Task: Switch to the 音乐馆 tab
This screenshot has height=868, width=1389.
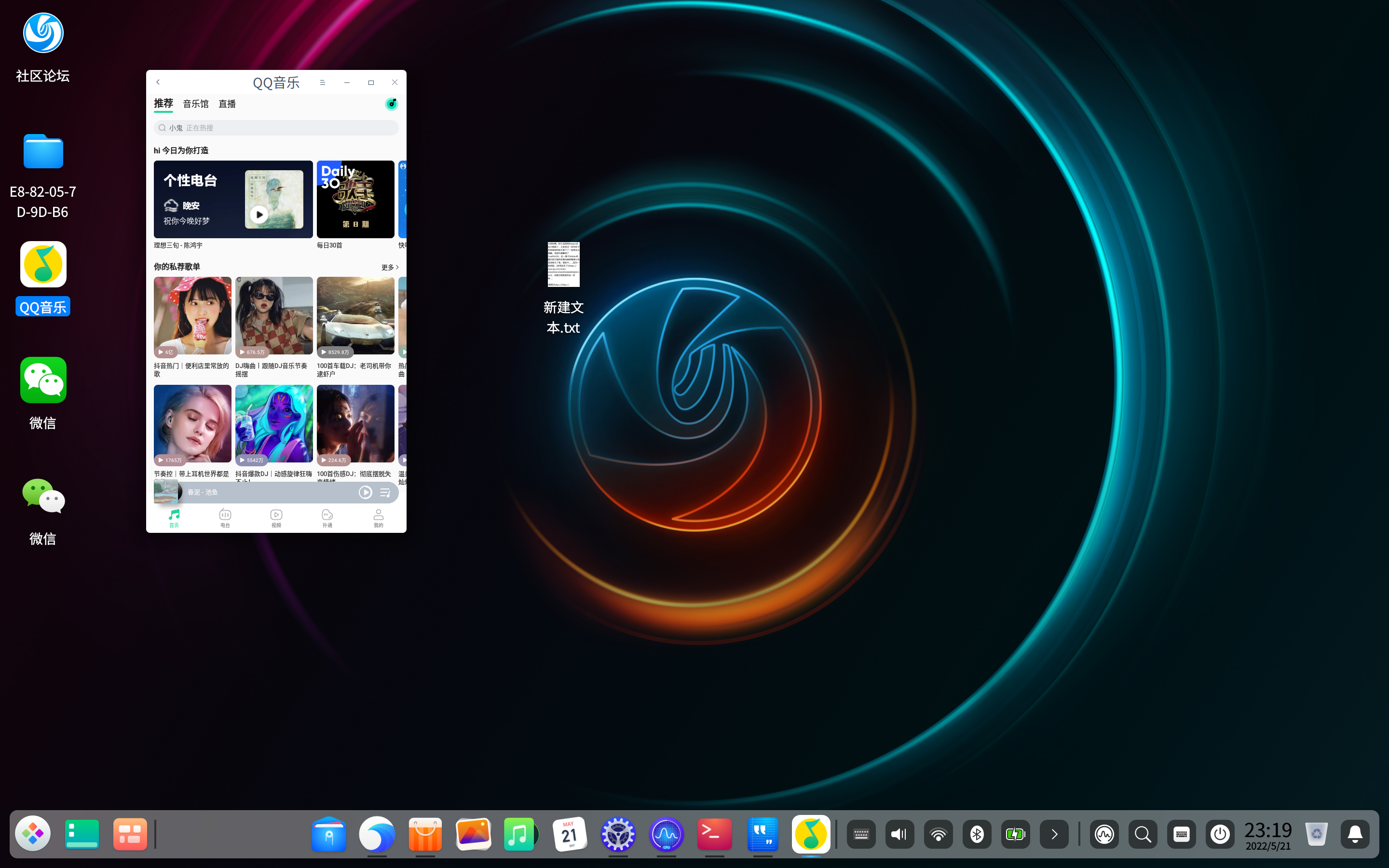Action: (196, 104)
